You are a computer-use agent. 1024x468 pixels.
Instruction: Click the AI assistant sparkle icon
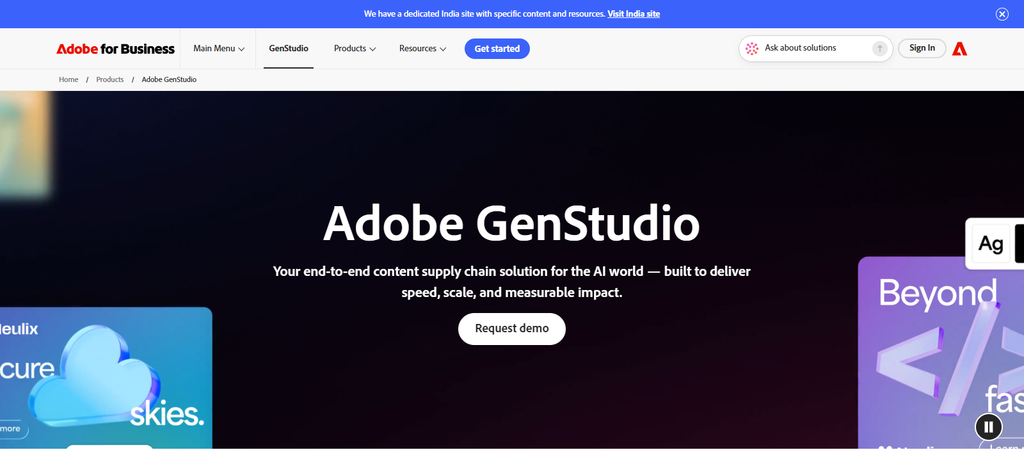click(752, 48)
